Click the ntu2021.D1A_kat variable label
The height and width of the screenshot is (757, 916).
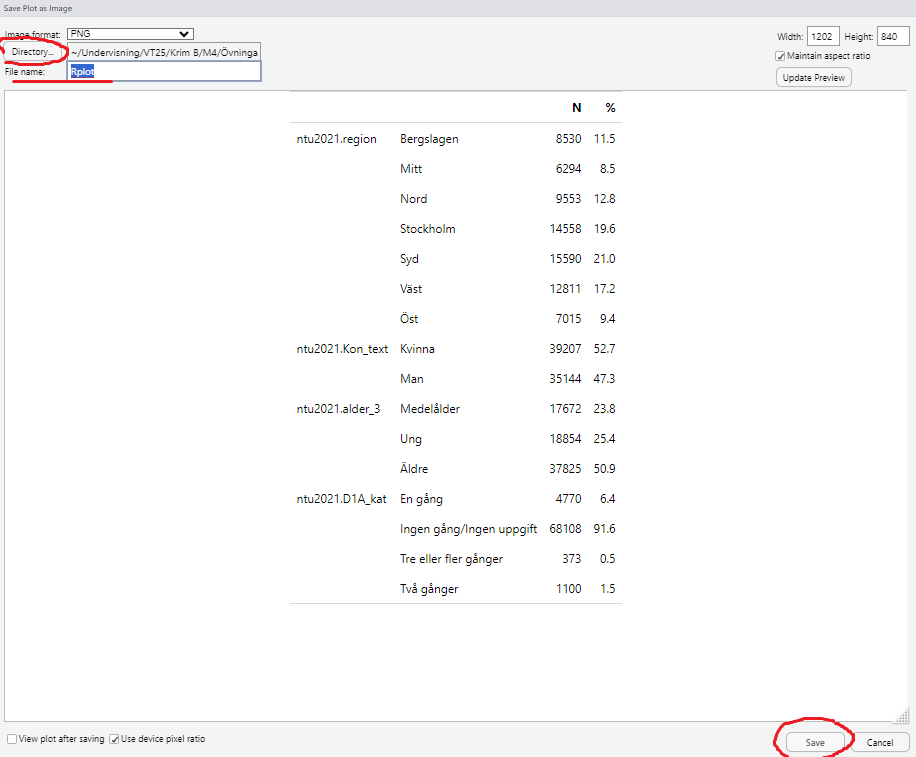[341, 499]
